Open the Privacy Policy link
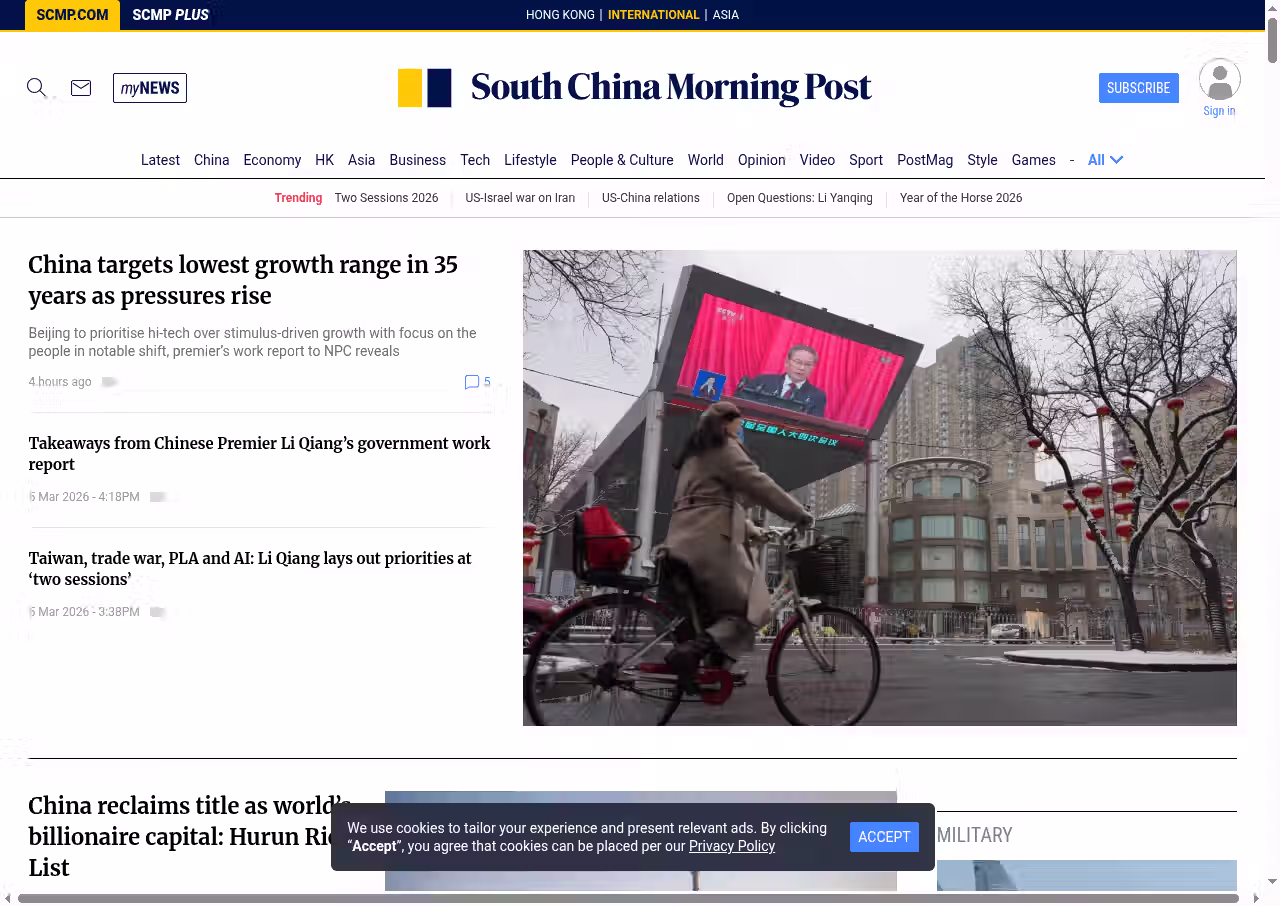The width and height of the screenshot is (1280, 906). 731,846
